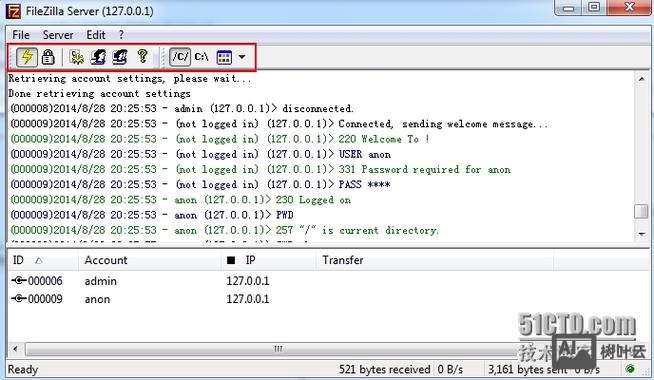Image resolution: width=654 pixels, height=380 pixels.
Task: Click the 'Ready' status text
Action: (23, 370)
